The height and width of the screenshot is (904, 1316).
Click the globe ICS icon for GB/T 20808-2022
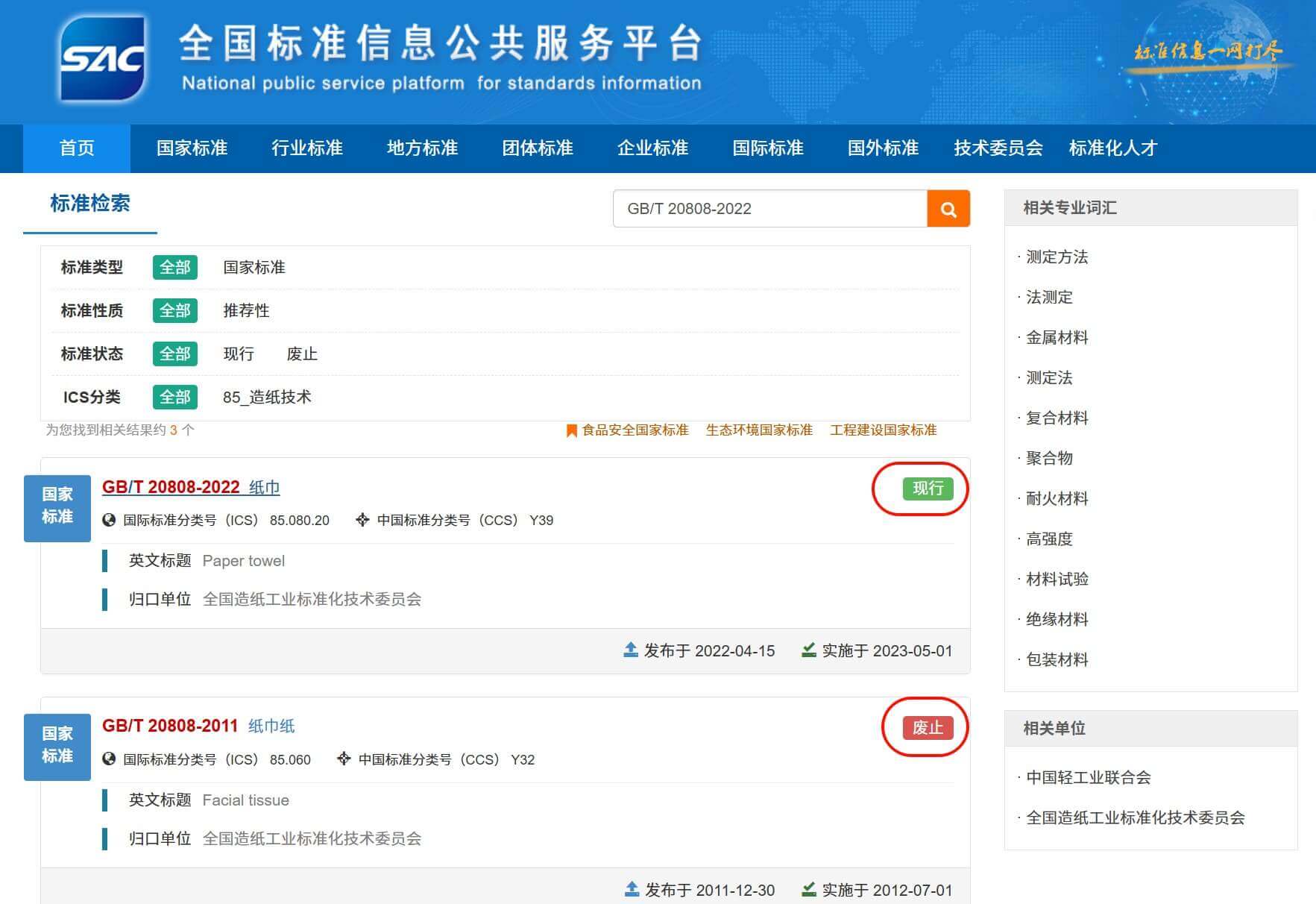click(x=109, y=520)
